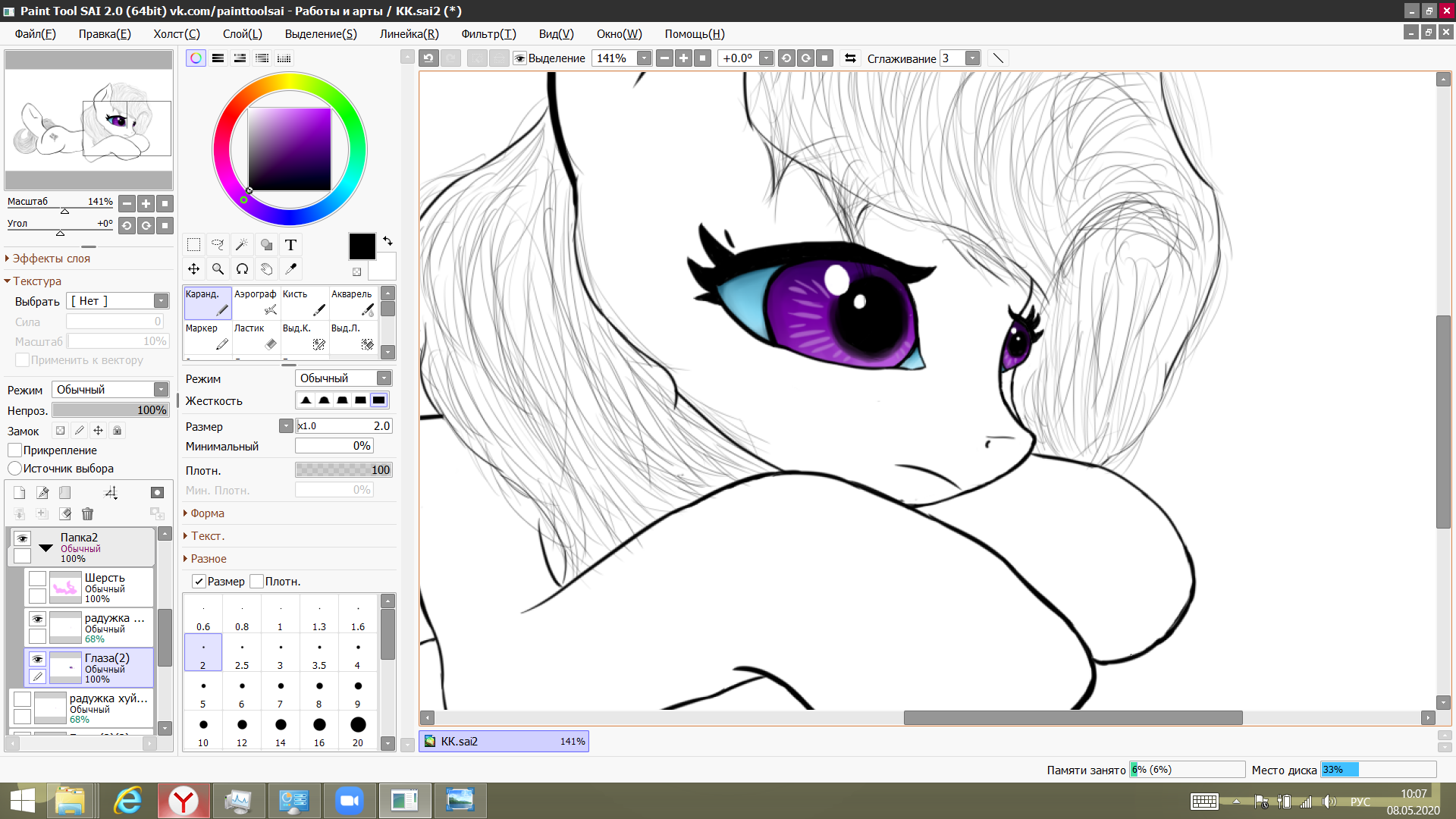Choose the Маркер brush

pos(207,337)
